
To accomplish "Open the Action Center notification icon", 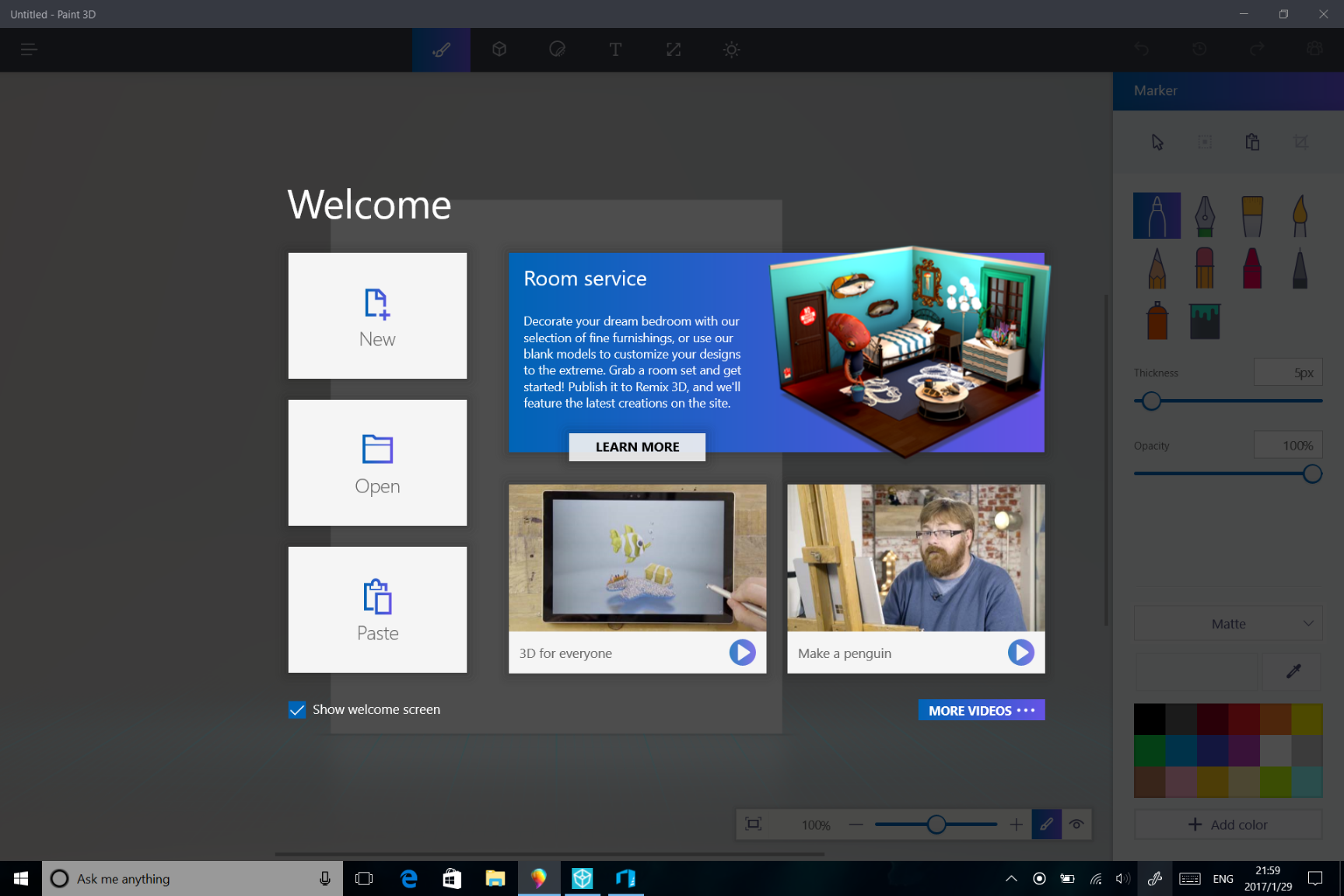I will [x=1315, y=878].
